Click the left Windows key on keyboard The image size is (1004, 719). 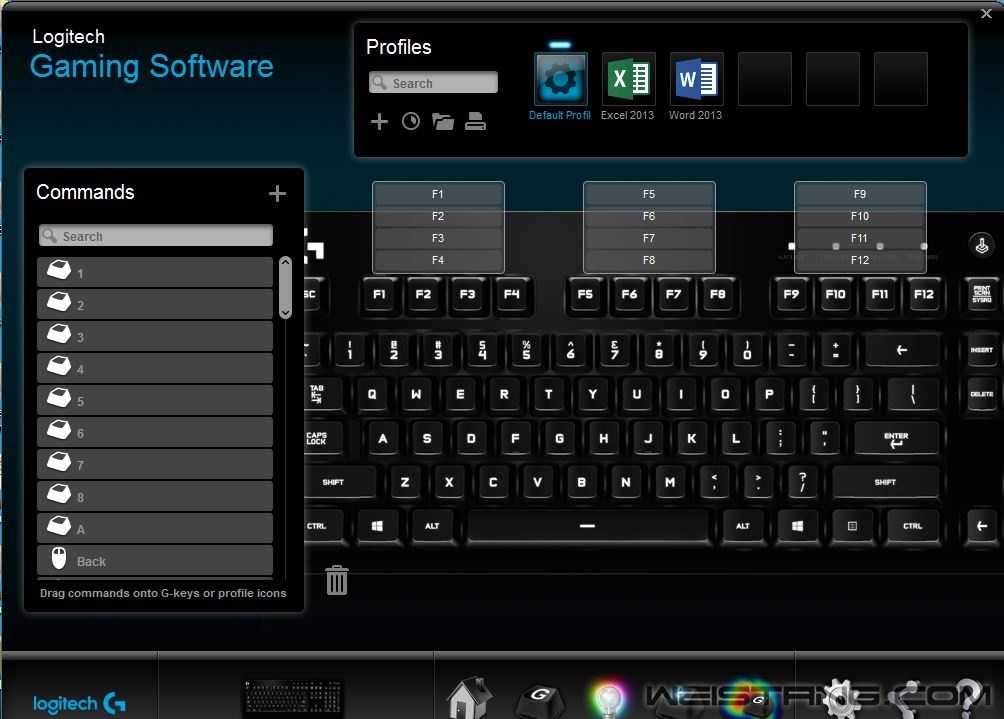coord(377,526)
